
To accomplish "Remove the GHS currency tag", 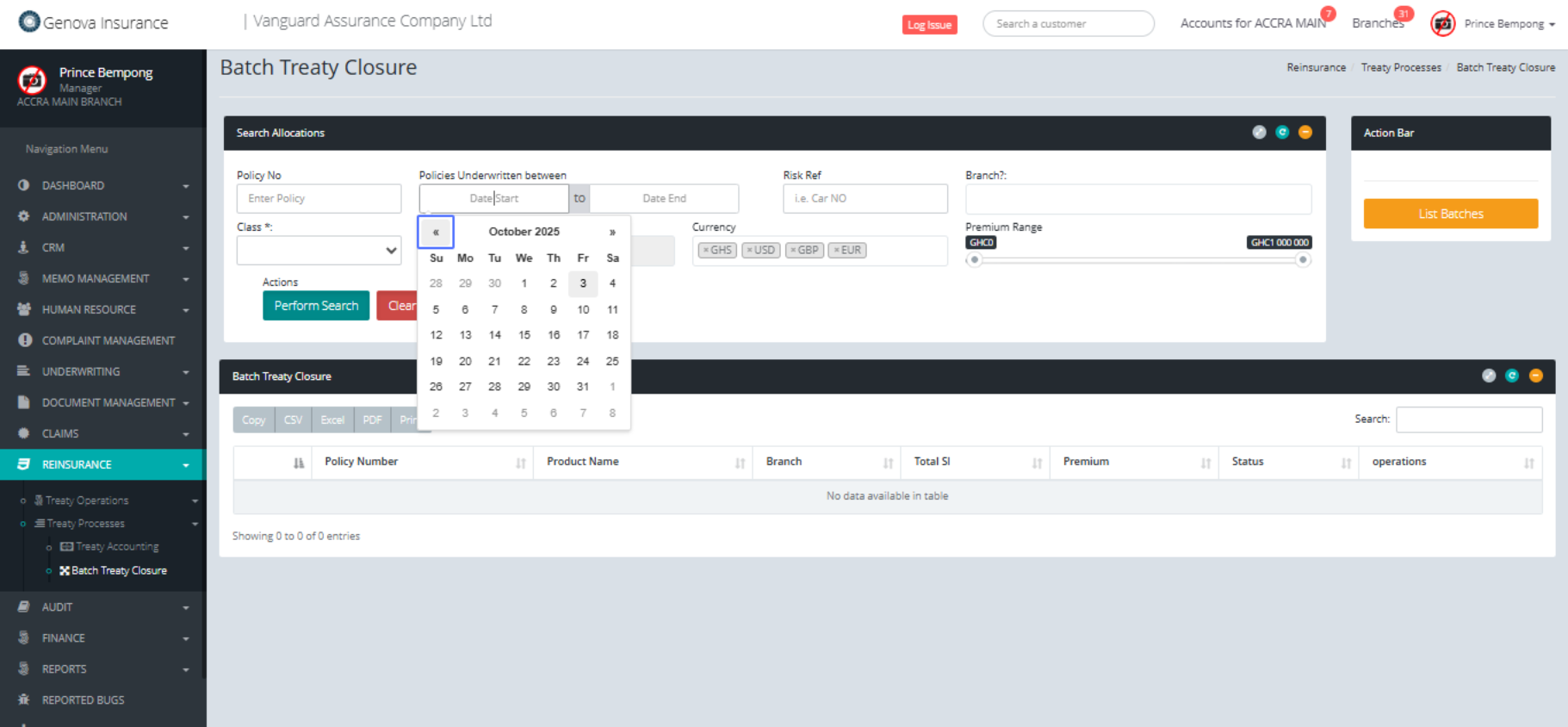I will (x=706, y=251).
